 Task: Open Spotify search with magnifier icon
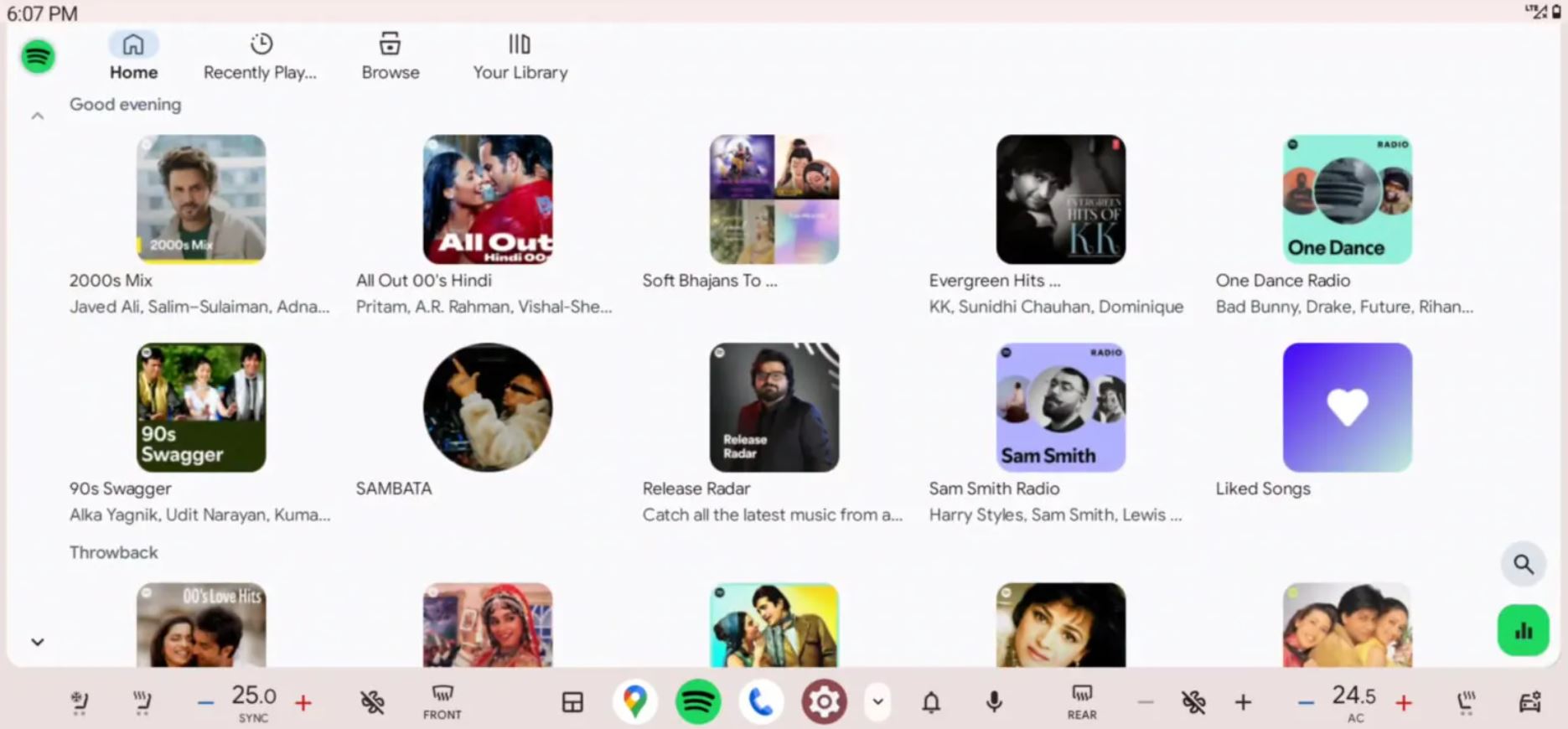click(x=1523, y=565)
